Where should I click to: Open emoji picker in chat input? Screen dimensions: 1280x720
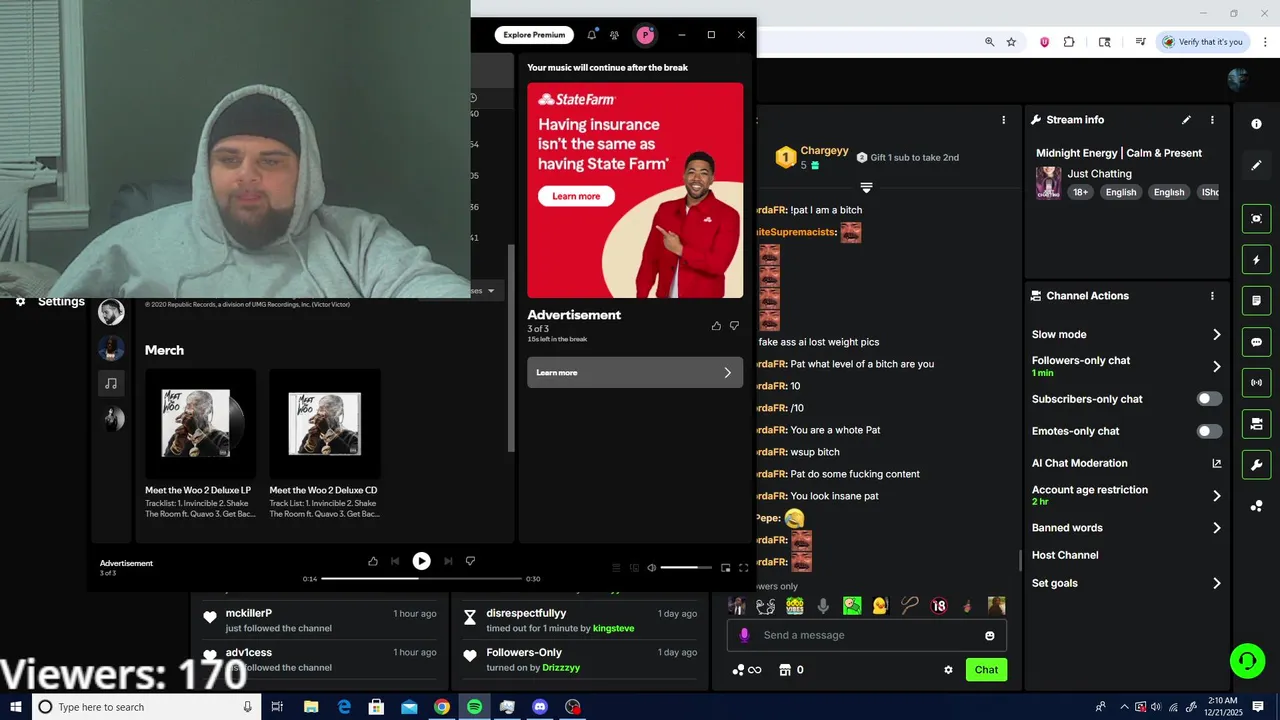point(990,636)
